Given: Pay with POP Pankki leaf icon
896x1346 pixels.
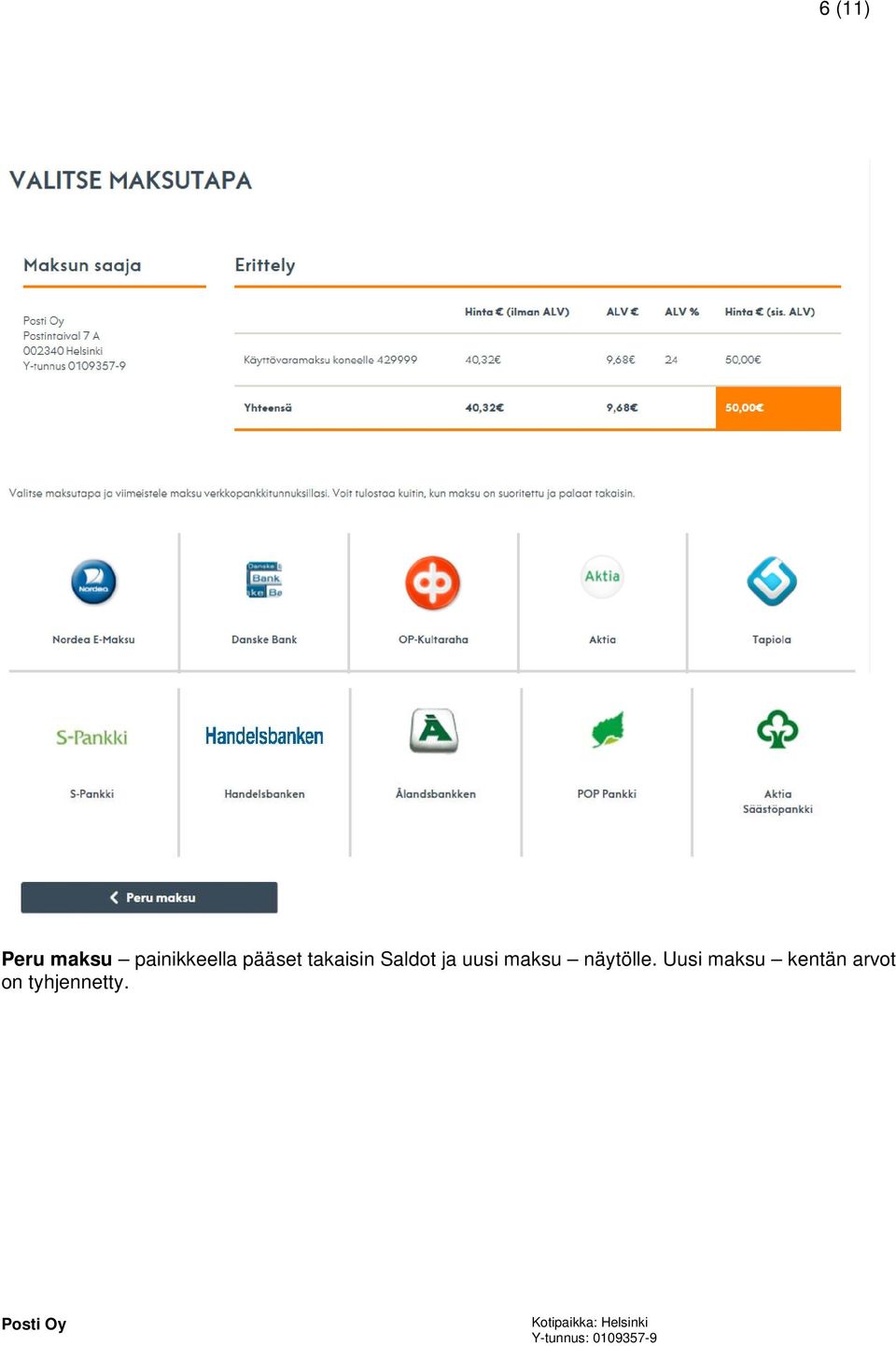Looking at the screenshot, I should pyautogui.click(x=607, y=729).
